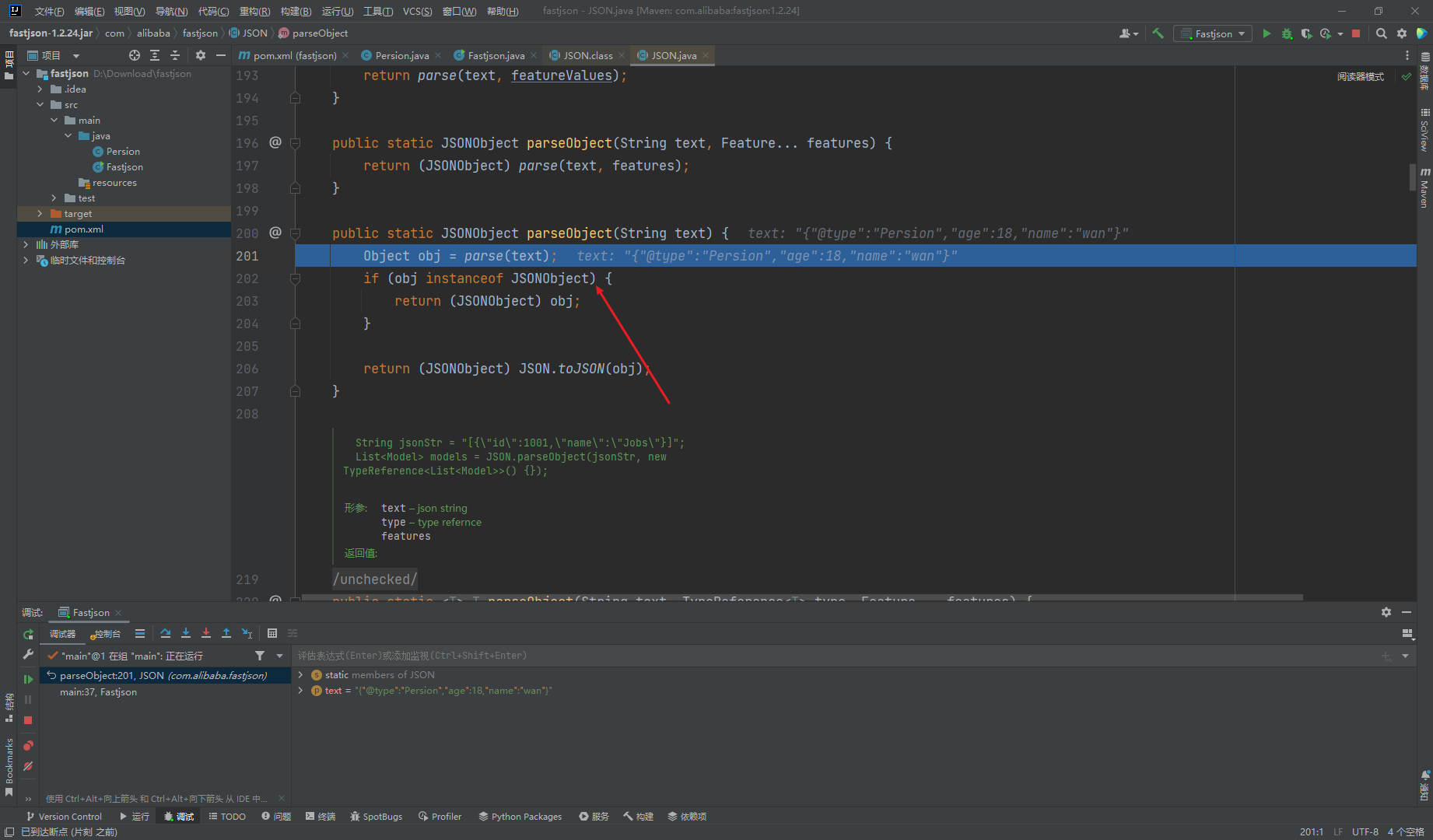This screenshot has height=840, width=1433.
Task: Switch to the JSON.class tab
Action: 587,55
